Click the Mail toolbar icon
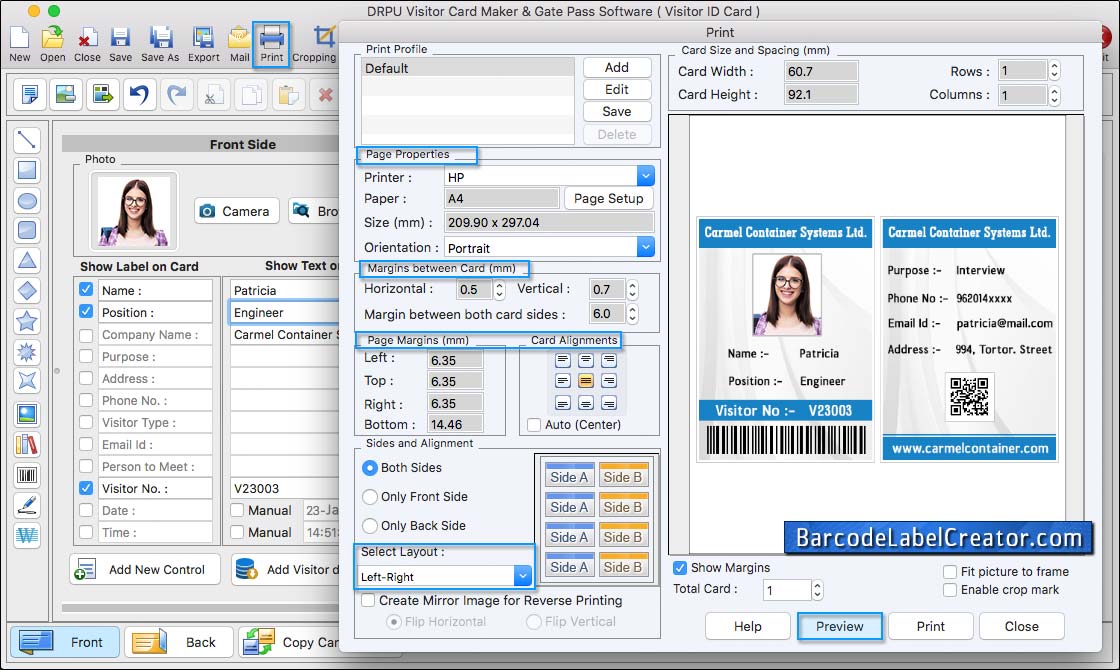This screenshot has width=1120, height=670. pos(239,44)
